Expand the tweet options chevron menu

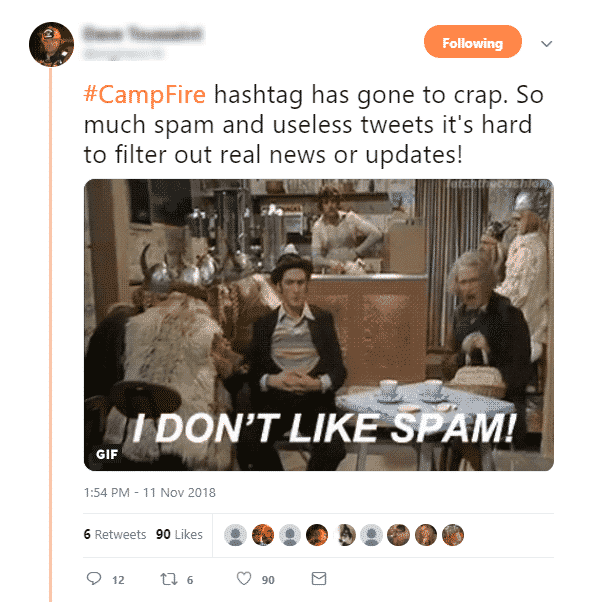pos(547,43)
